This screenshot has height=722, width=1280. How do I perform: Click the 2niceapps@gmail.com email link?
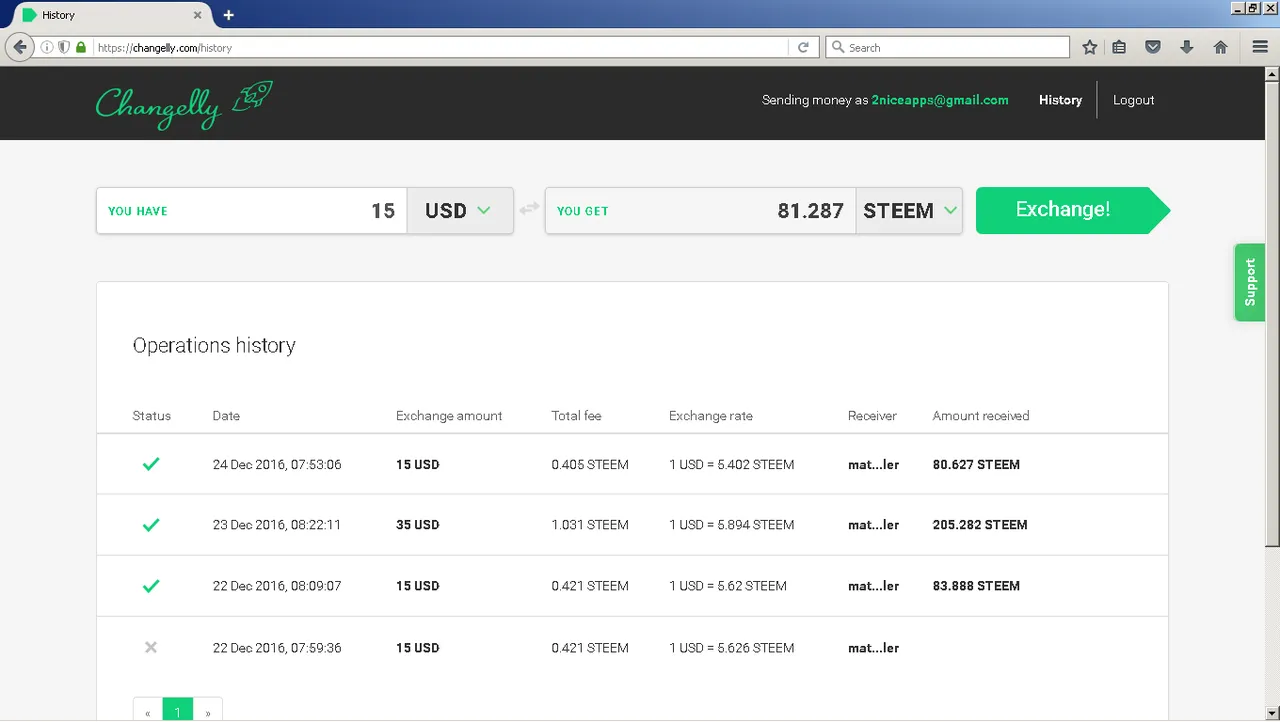940,100
